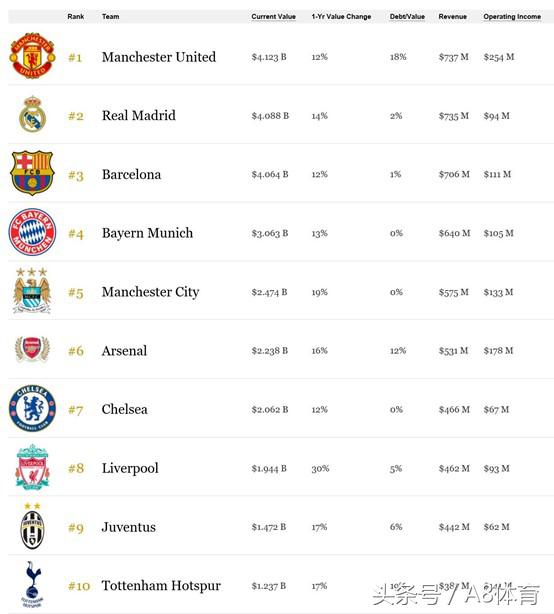554x614 pixels.
Task: Sort by Current Value column header
Action: coord(273,16)
